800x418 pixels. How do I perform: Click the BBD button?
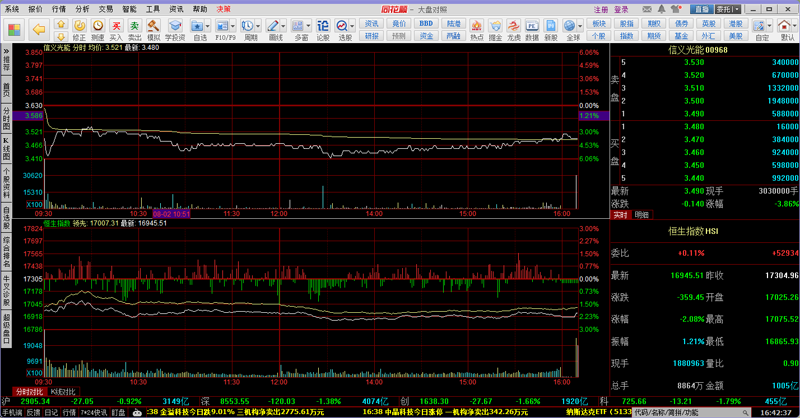click(426, 23)
